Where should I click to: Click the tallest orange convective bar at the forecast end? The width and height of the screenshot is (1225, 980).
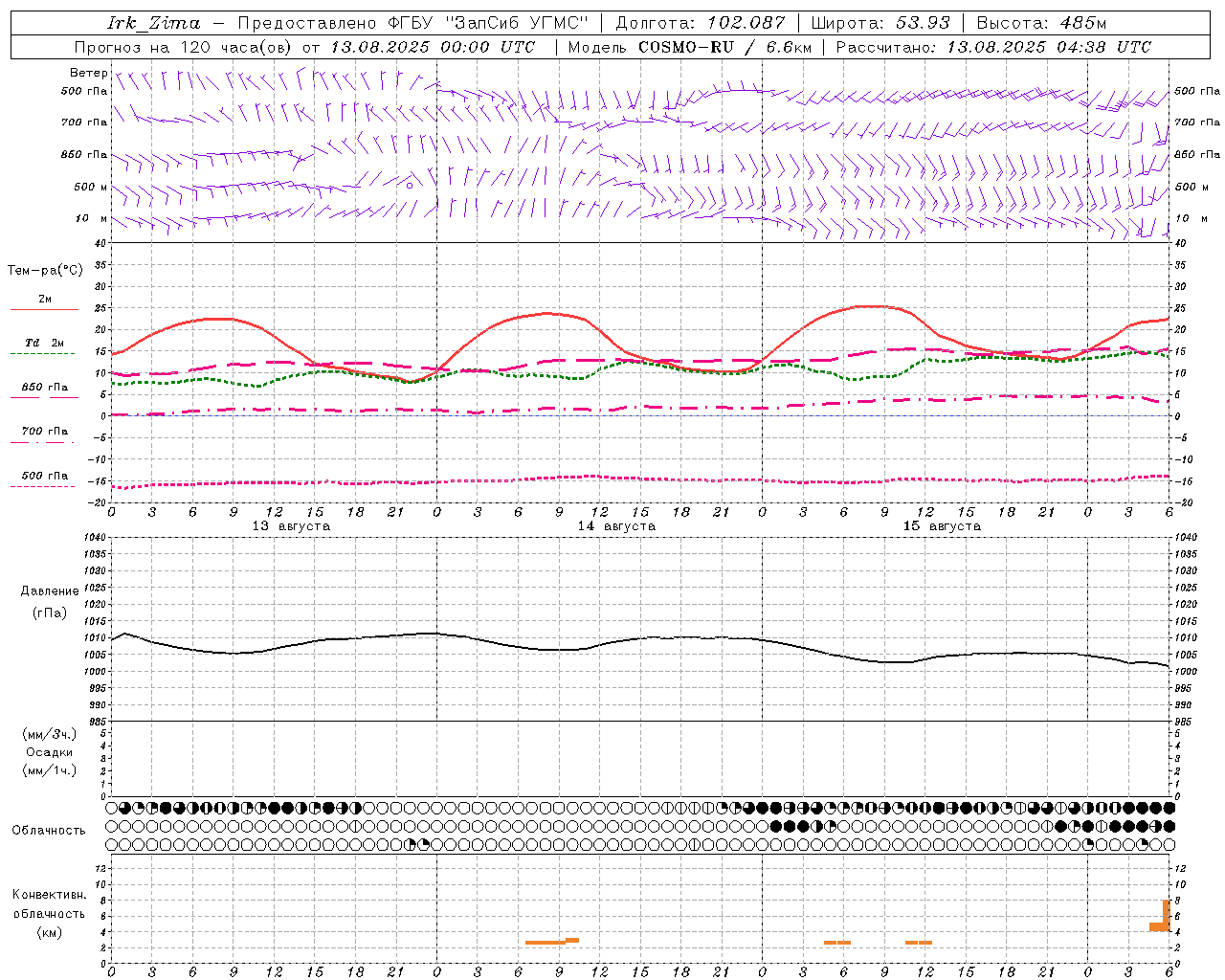pyautogui.click(x=1167, y=916)
